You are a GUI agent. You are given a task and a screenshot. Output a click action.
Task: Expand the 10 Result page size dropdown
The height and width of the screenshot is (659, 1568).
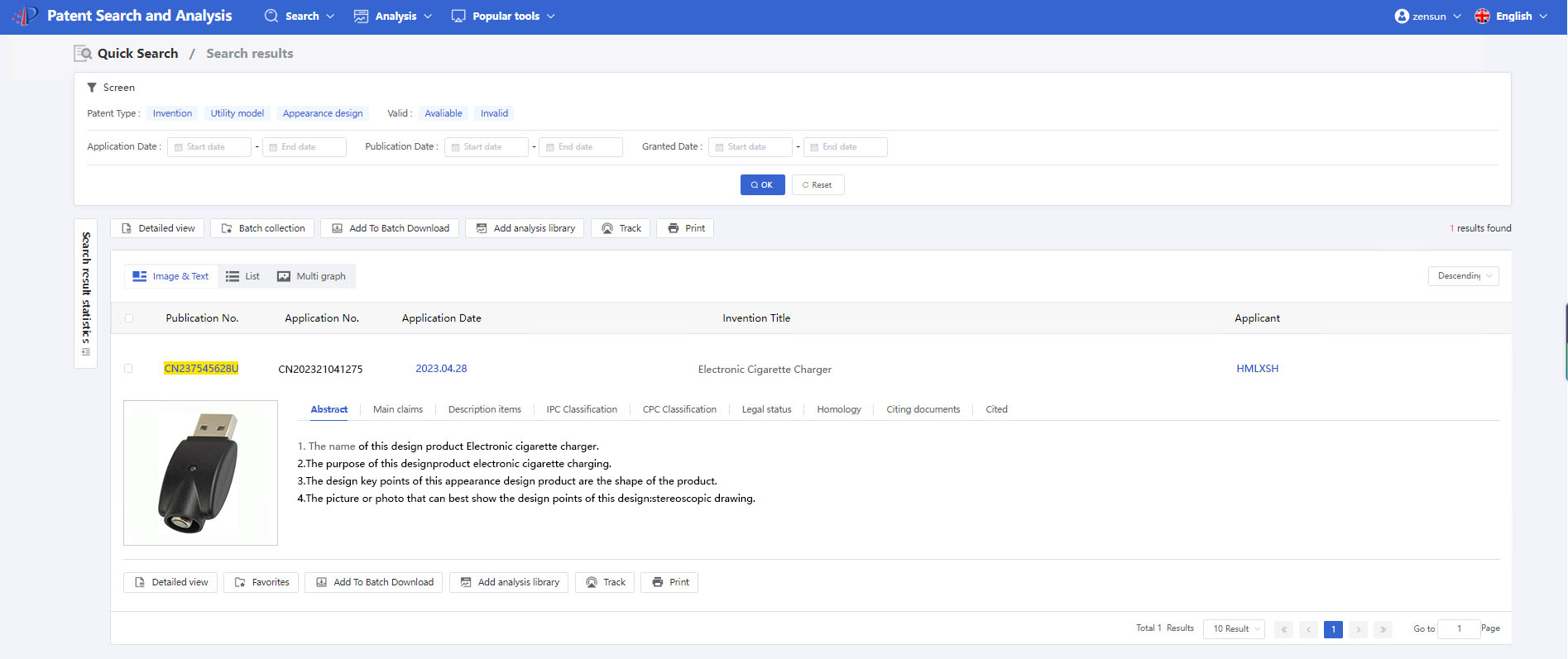tap(1234, 629)
